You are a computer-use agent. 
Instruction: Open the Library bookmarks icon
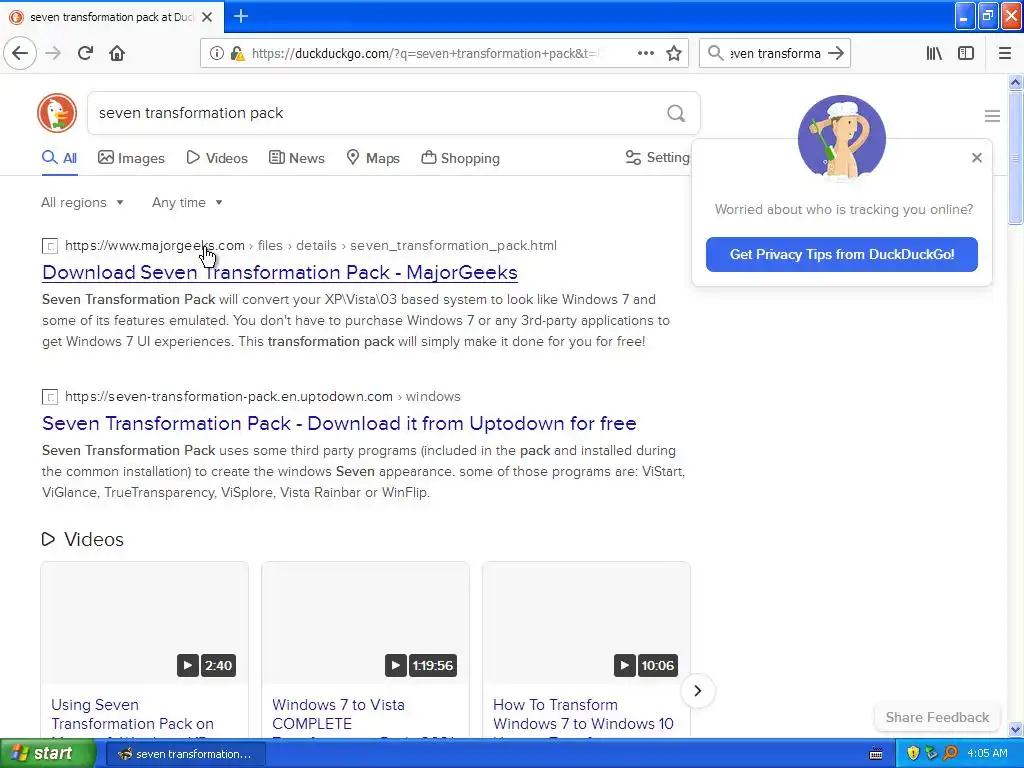point(934,53)
